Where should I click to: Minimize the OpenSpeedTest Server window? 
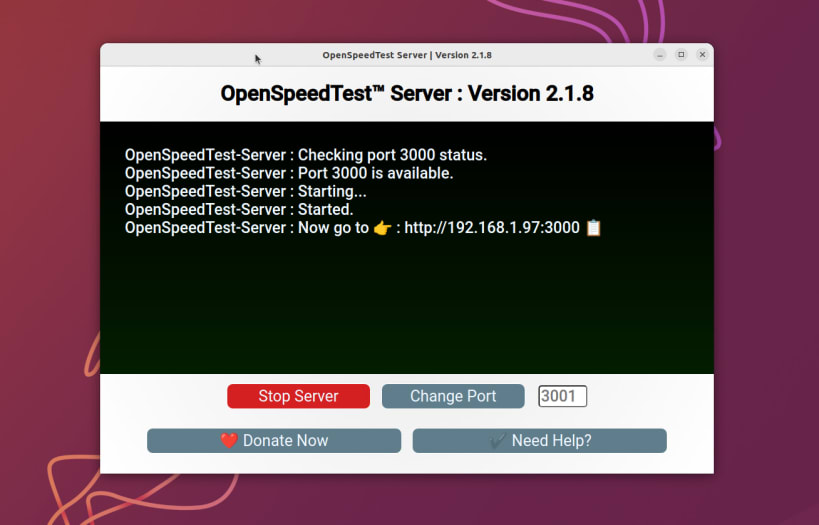(x=660, y=55)
